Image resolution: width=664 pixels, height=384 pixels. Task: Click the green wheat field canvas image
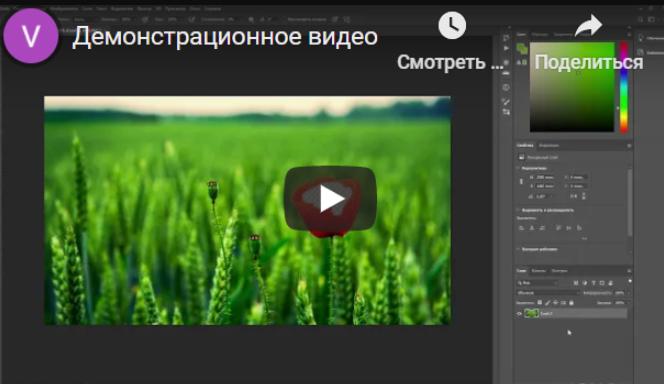247,210
